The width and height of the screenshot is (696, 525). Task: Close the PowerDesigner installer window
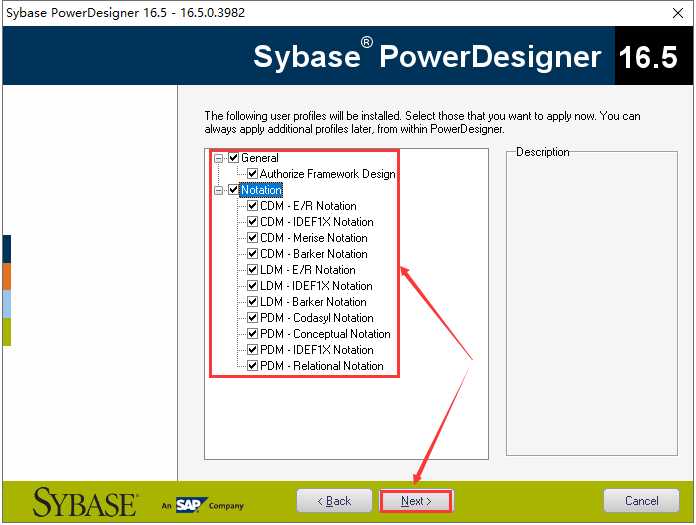678,13
